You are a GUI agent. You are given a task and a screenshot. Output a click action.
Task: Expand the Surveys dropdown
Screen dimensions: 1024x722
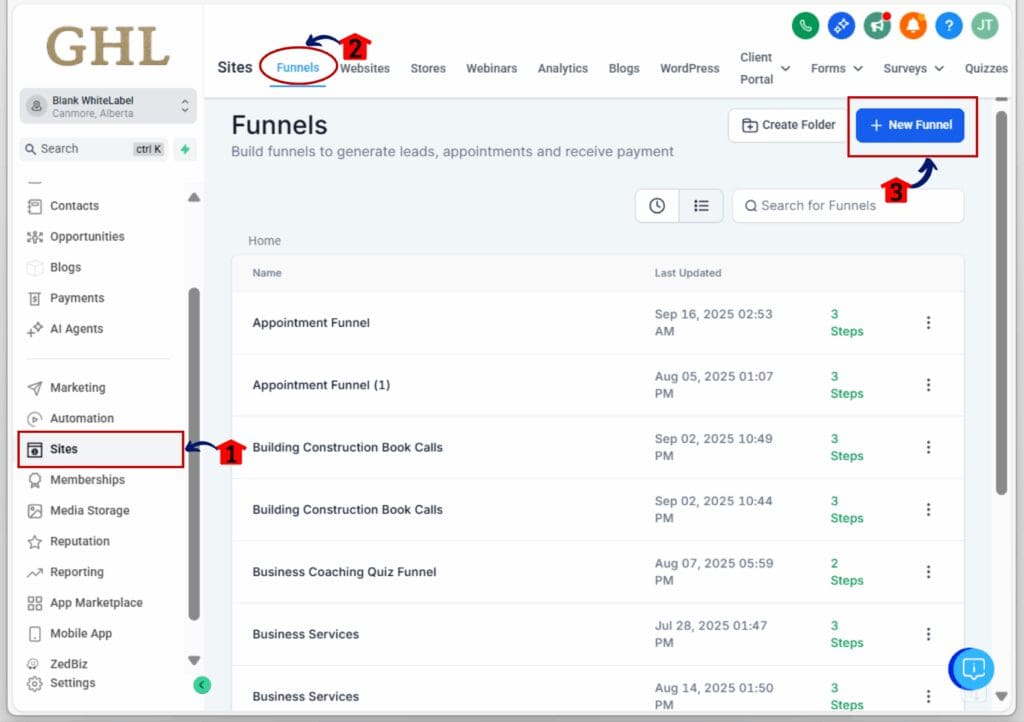(912, 68)
